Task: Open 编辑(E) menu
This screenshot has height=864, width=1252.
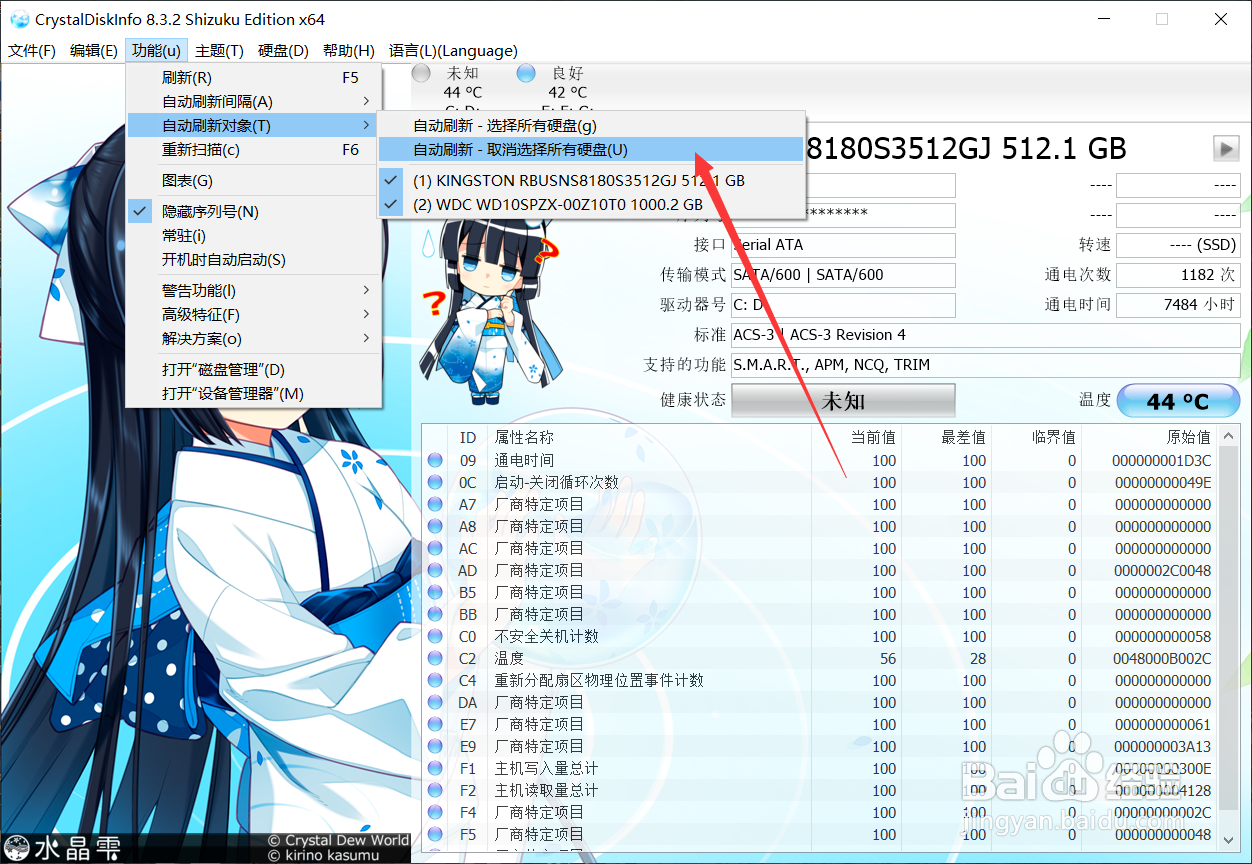Action: click(94, 51)
